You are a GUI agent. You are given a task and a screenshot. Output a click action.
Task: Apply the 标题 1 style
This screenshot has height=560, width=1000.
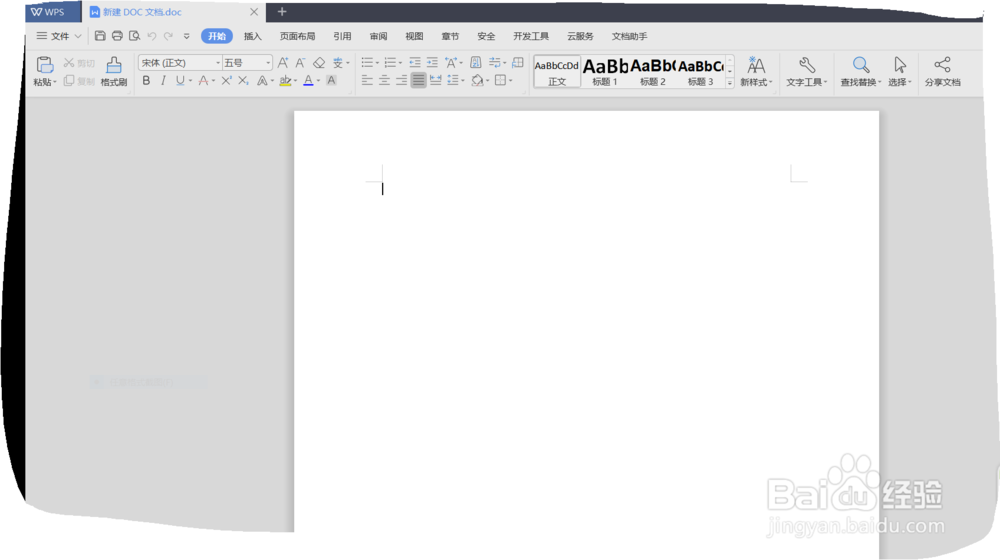click(605, 71)
